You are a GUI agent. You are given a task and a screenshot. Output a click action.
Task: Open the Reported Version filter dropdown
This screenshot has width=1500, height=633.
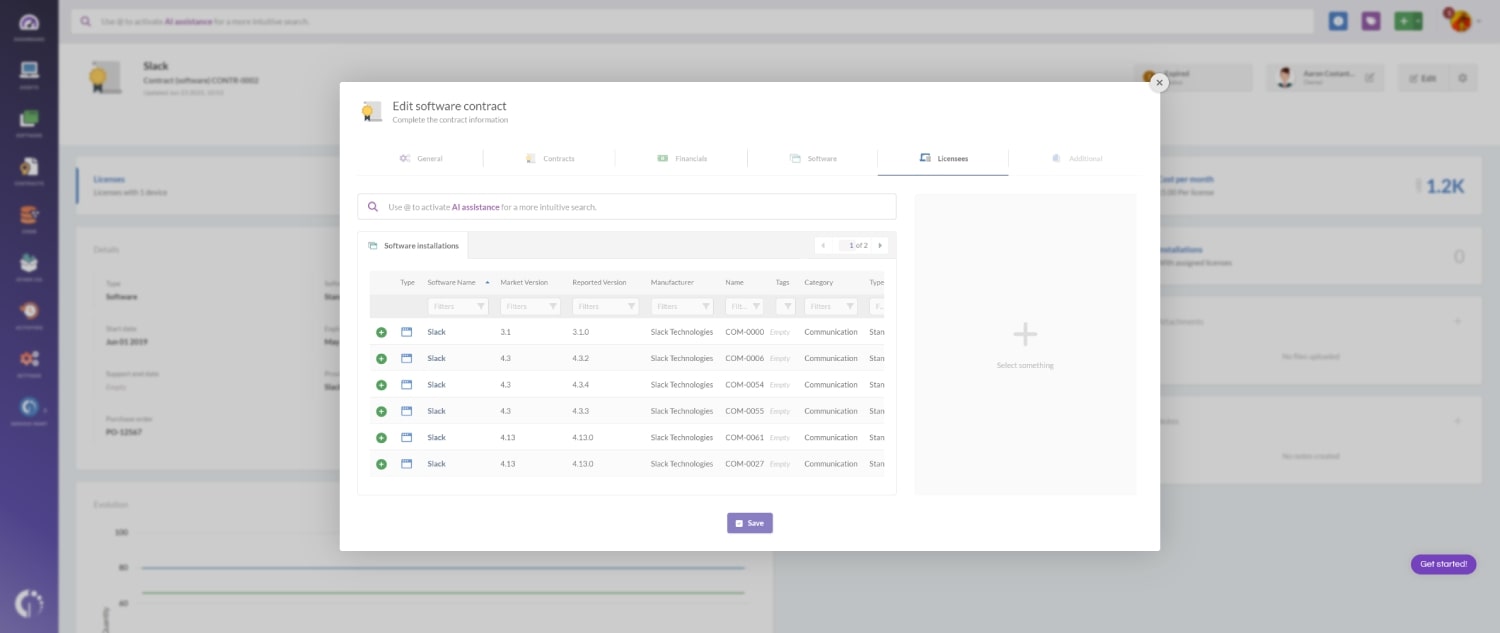[x=605, y=306]
